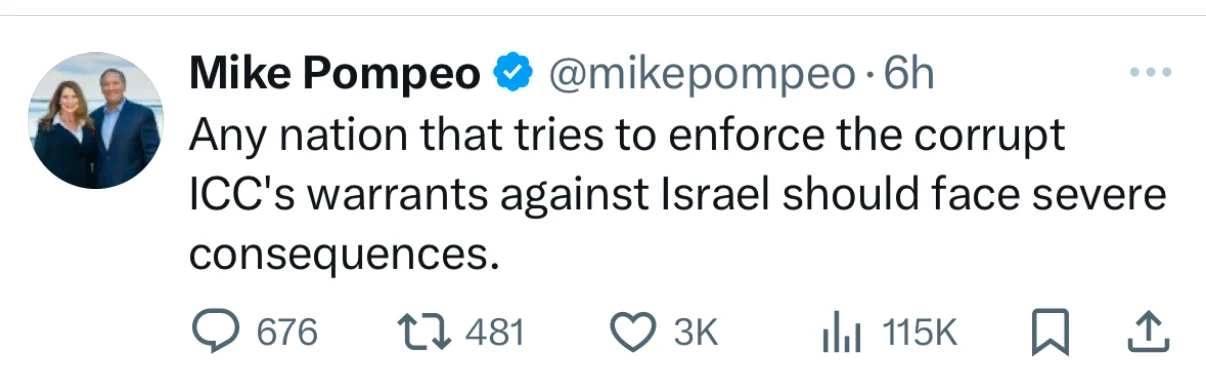Image resolution: width=1206 pixels, height=385 pixels.
Task: Click the word "consequences." in the tweet
Action: (343, 254)
